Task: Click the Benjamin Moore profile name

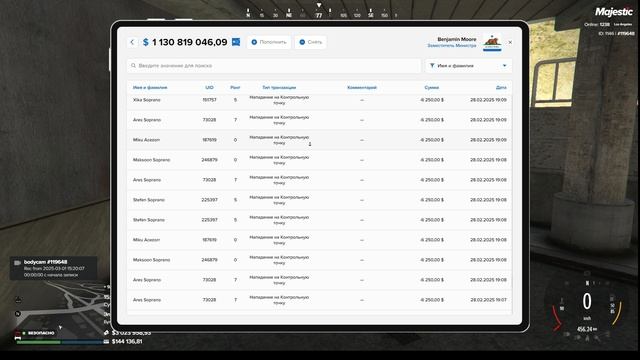Action: [457, 39]
